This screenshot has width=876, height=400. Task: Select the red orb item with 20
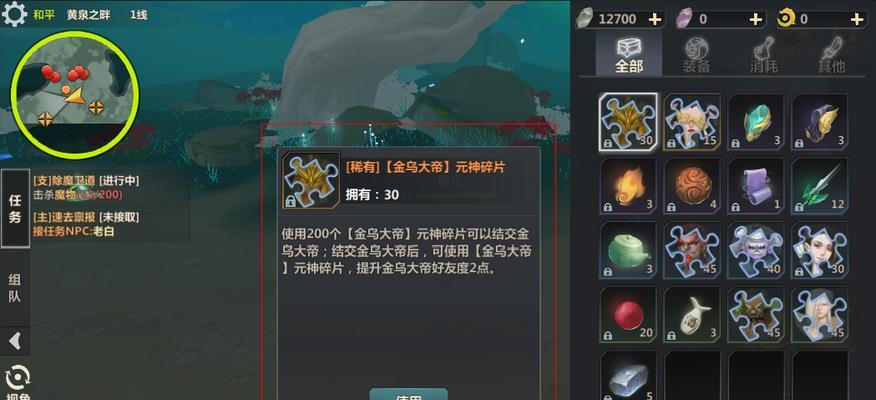click(x=628, y=315)
